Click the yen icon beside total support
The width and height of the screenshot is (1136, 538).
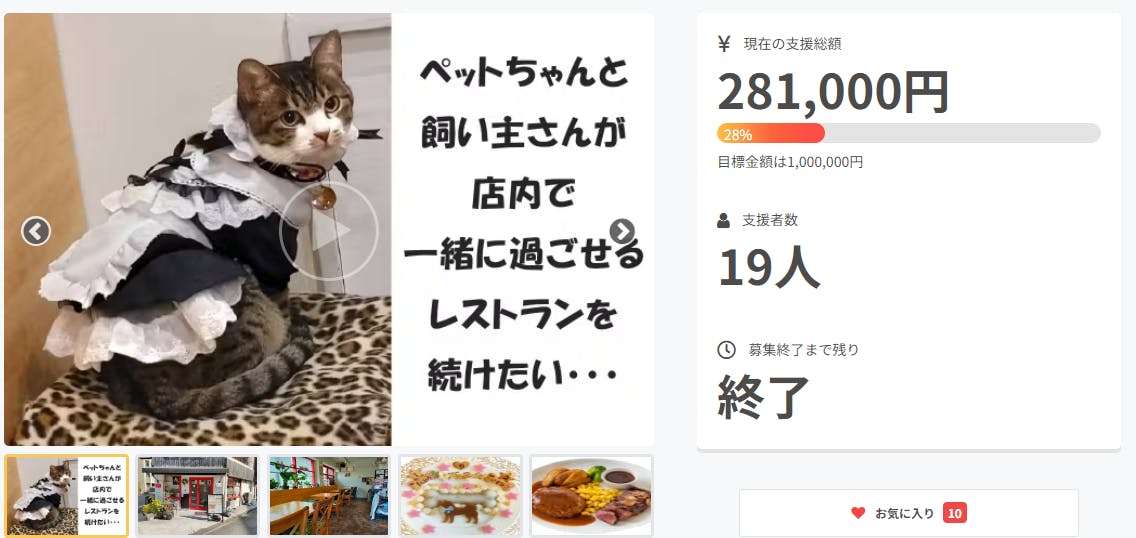[x=723, y=44]
